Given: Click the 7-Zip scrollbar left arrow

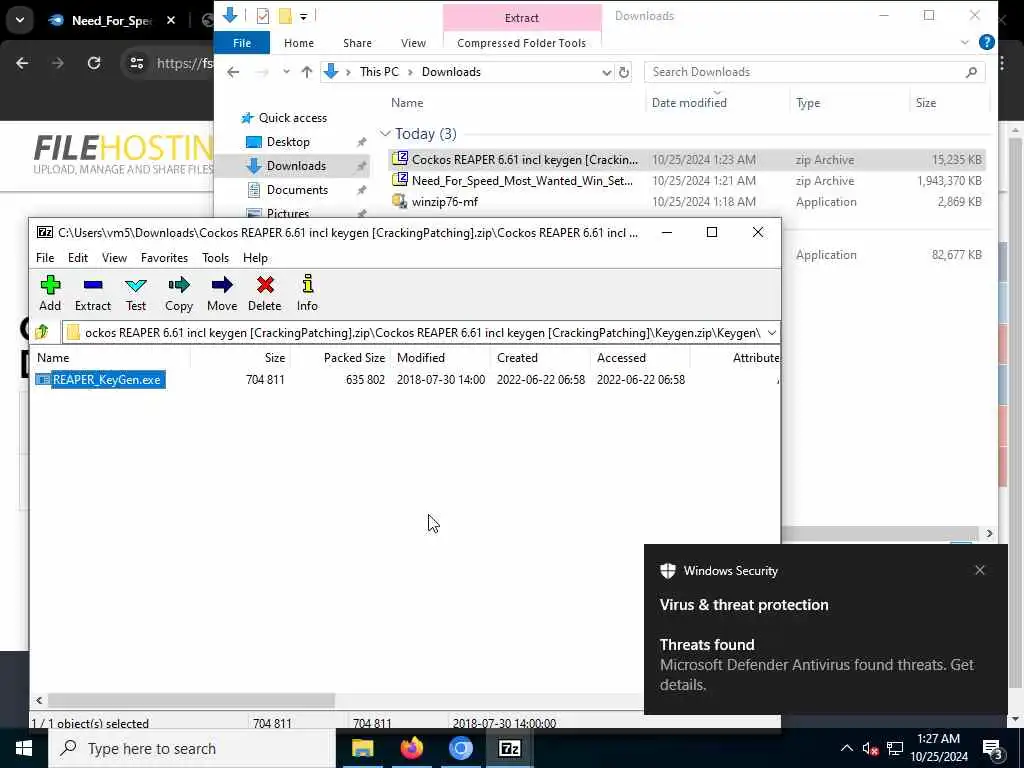Looking at the screenshot, I should (x=39, y=700).
